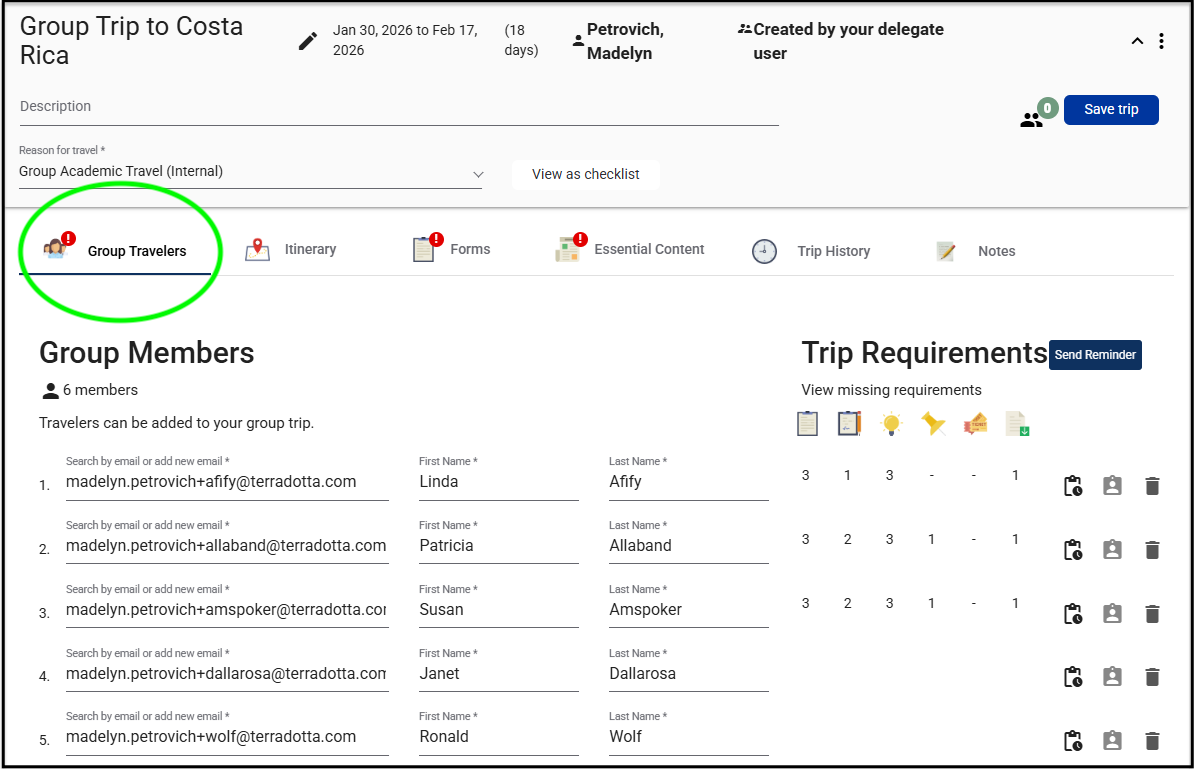Click the signed document requirement column icon

click(849, 423)
